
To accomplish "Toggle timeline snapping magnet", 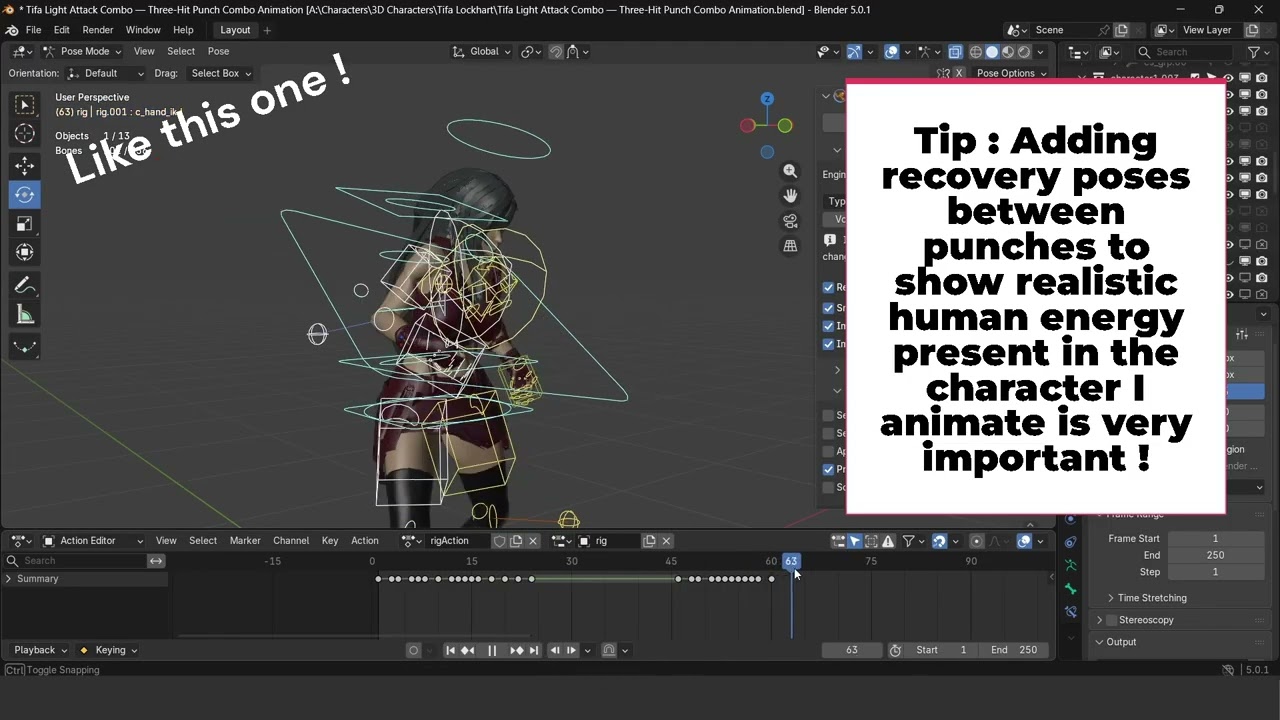I will click(939, 541).
